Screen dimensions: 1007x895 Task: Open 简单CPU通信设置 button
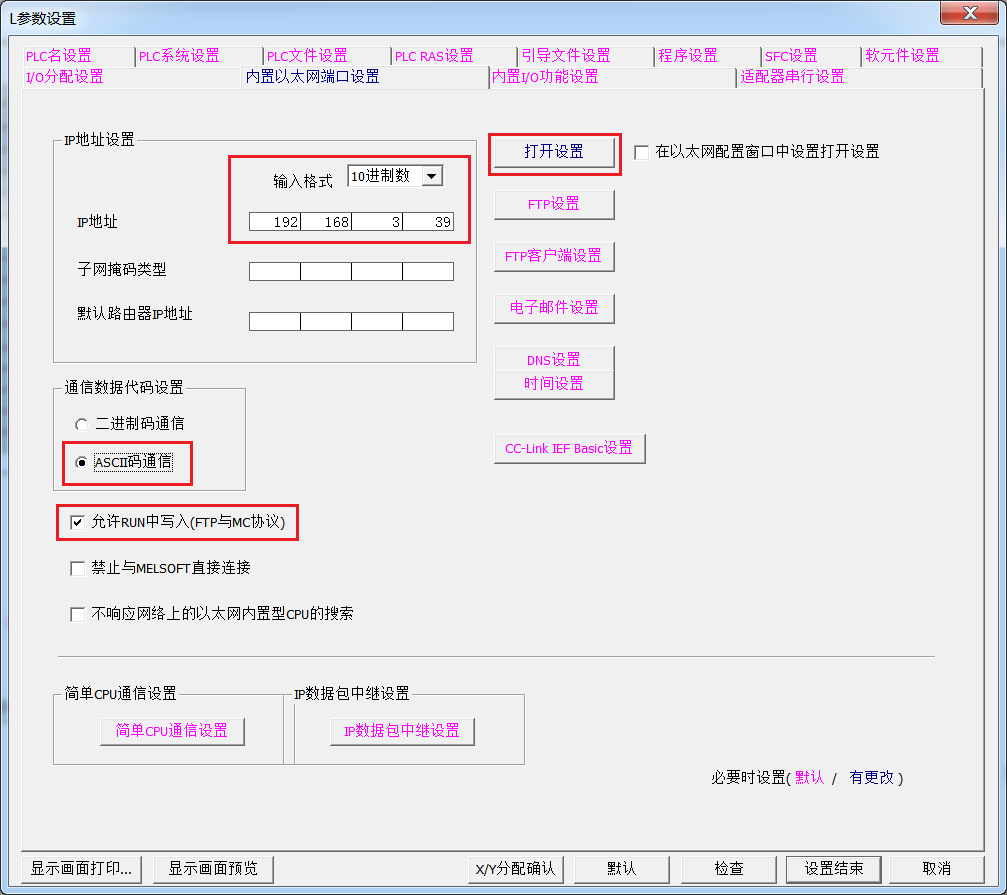(x=172, y=731)
